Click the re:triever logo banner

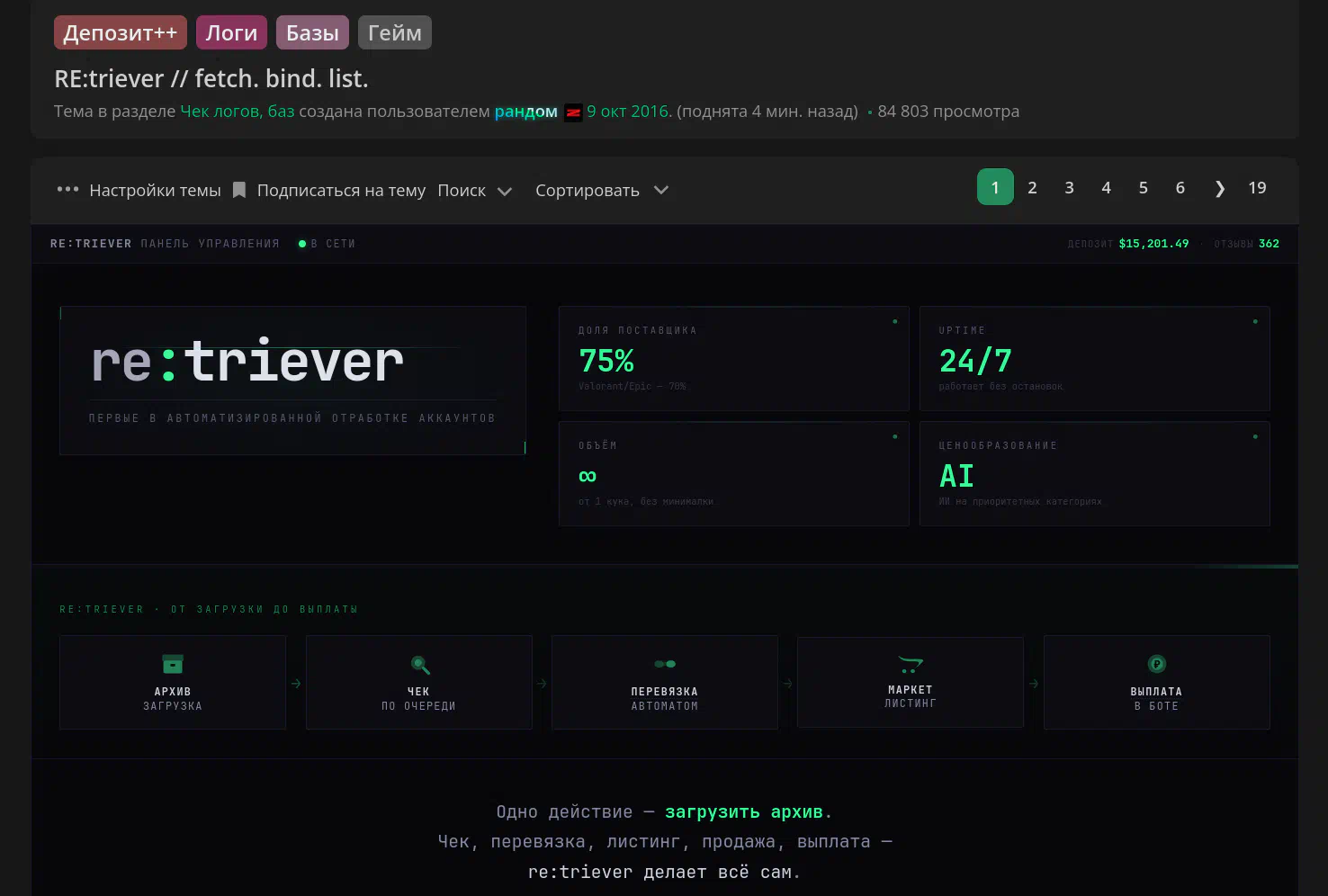(x=292, y=380)
